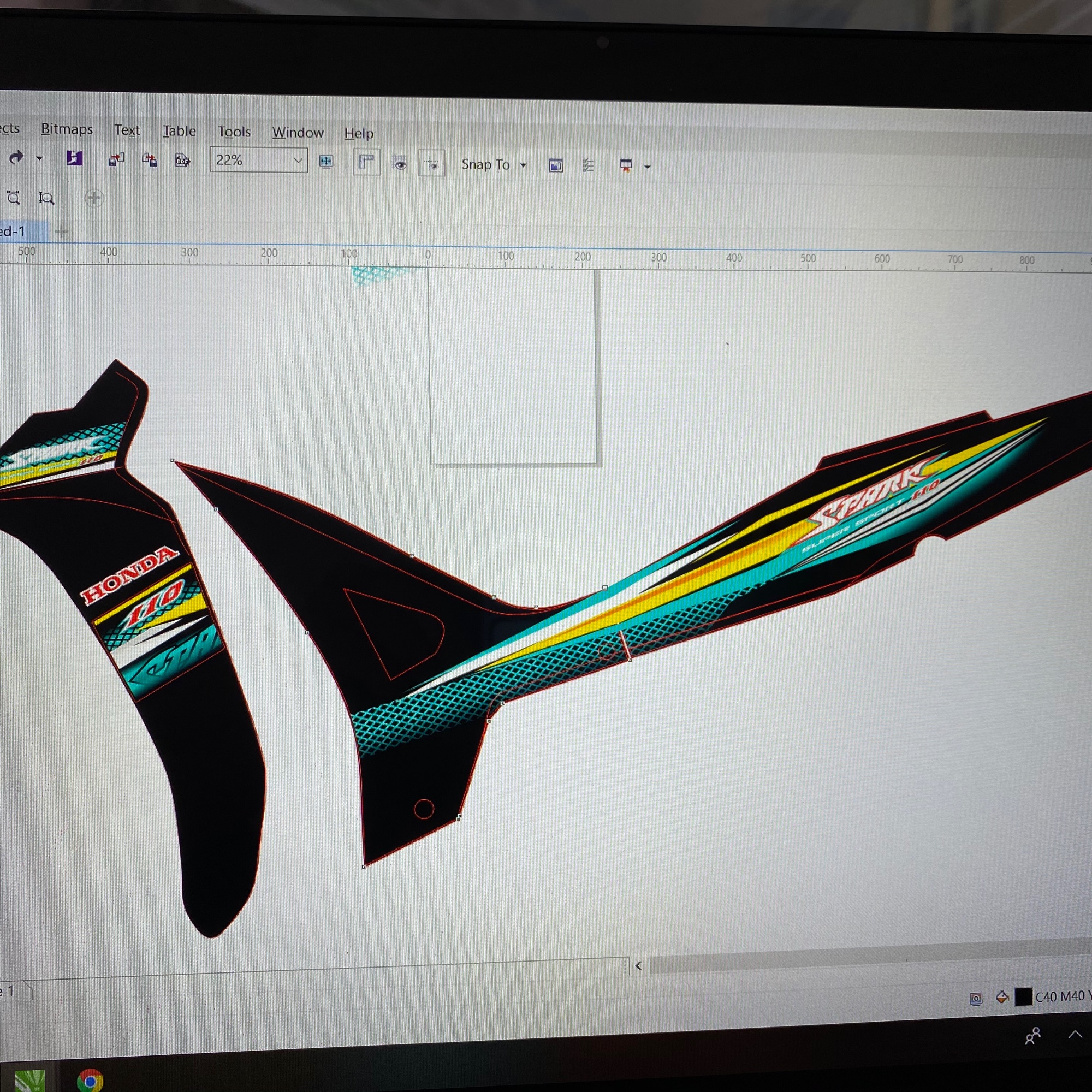Click the horizontal scrollbar left arrow

click(x=639, y=965)
